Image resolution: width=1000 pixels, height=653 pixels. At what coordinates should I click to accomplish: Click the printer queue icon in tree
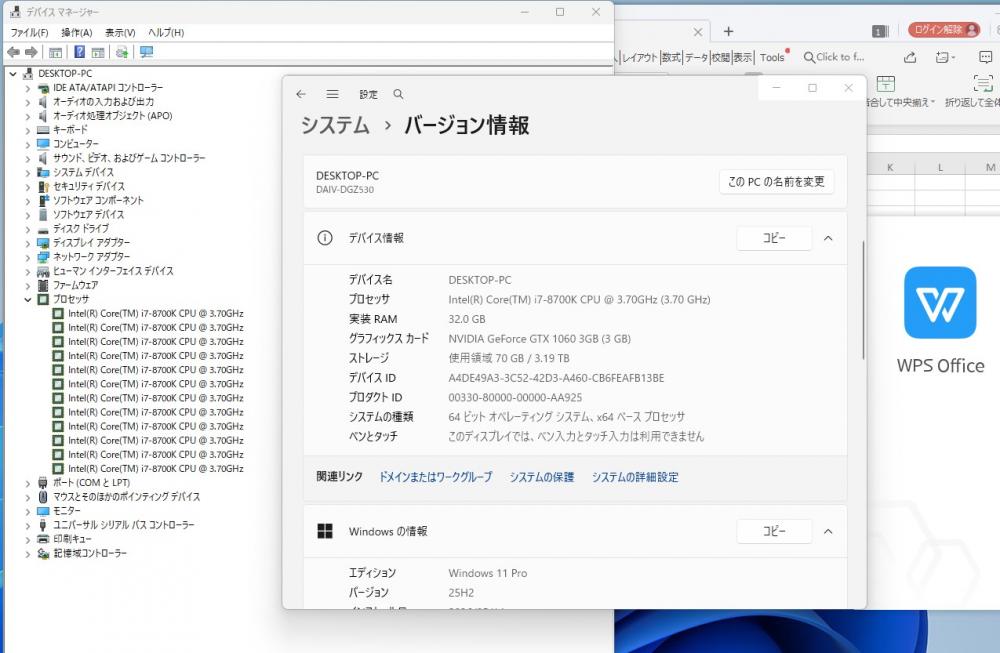click(x=43, y=539)
